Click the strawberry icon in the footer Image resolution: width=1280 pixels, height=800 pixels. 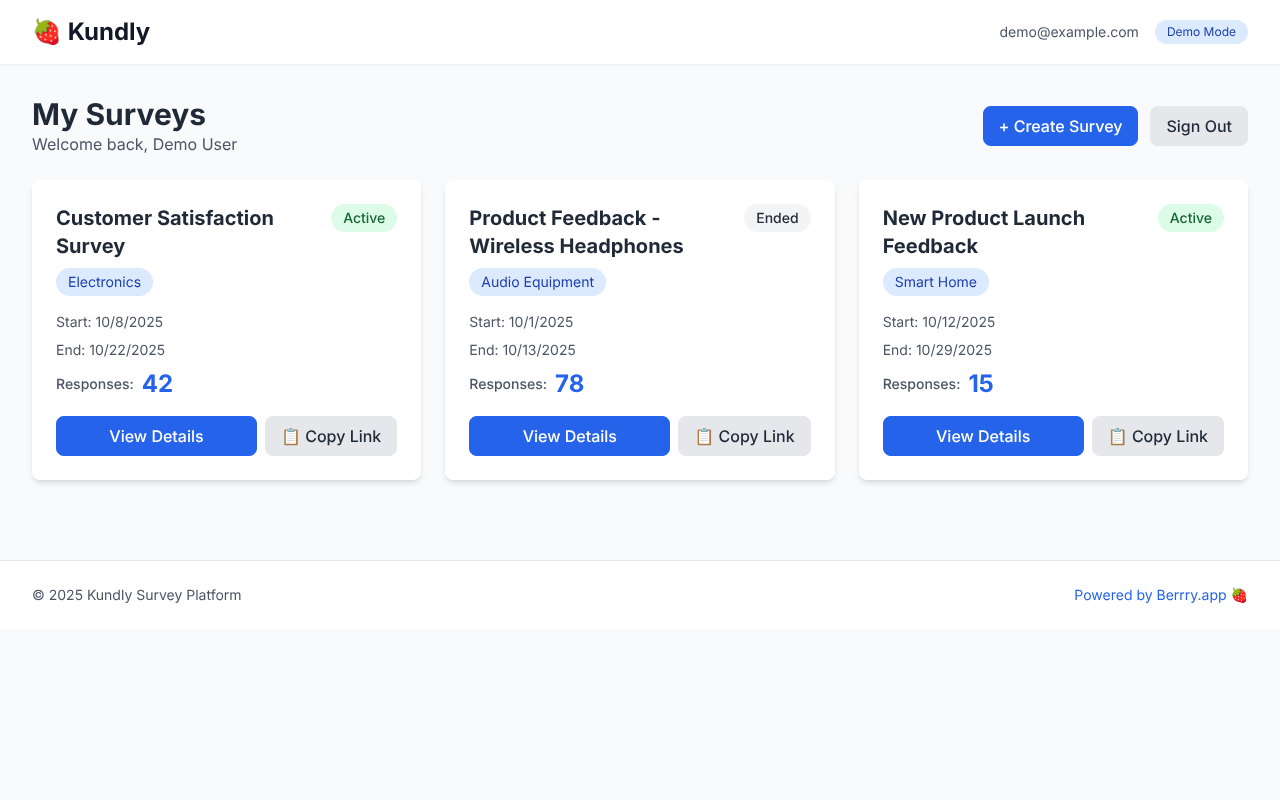click(1239, 595)
